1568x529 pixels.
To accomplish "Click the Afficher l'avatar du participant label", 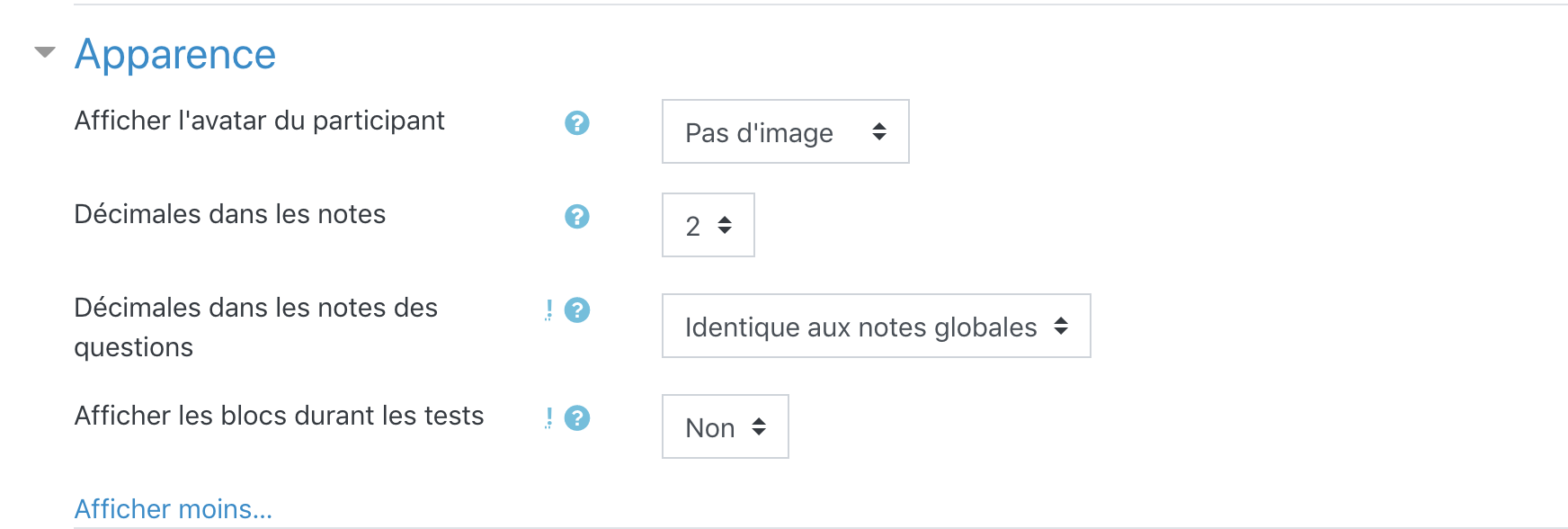I will point(259,121).
